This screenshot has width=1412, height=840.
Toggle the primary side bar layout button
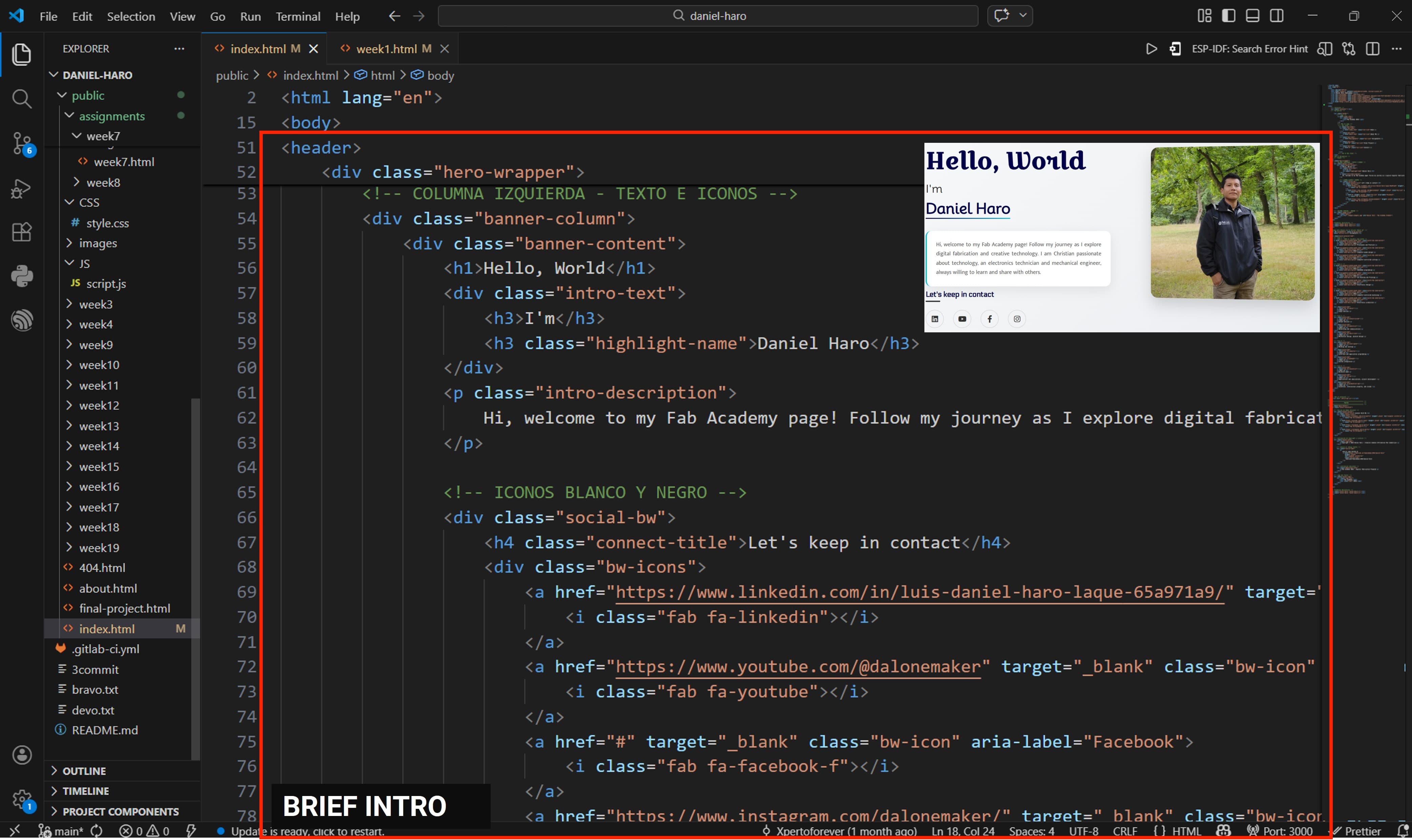(1228, 16)
